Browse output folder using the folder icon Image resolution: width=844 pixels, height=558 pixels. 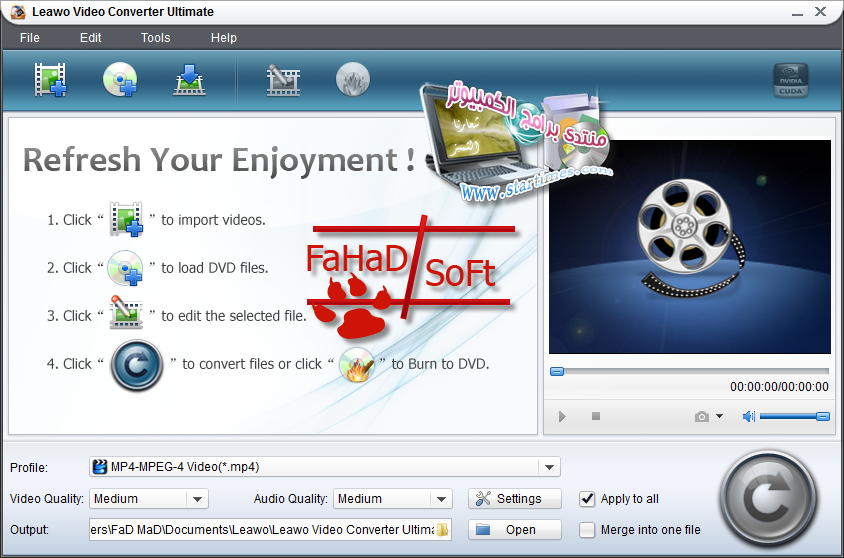[x=443, y=530]
